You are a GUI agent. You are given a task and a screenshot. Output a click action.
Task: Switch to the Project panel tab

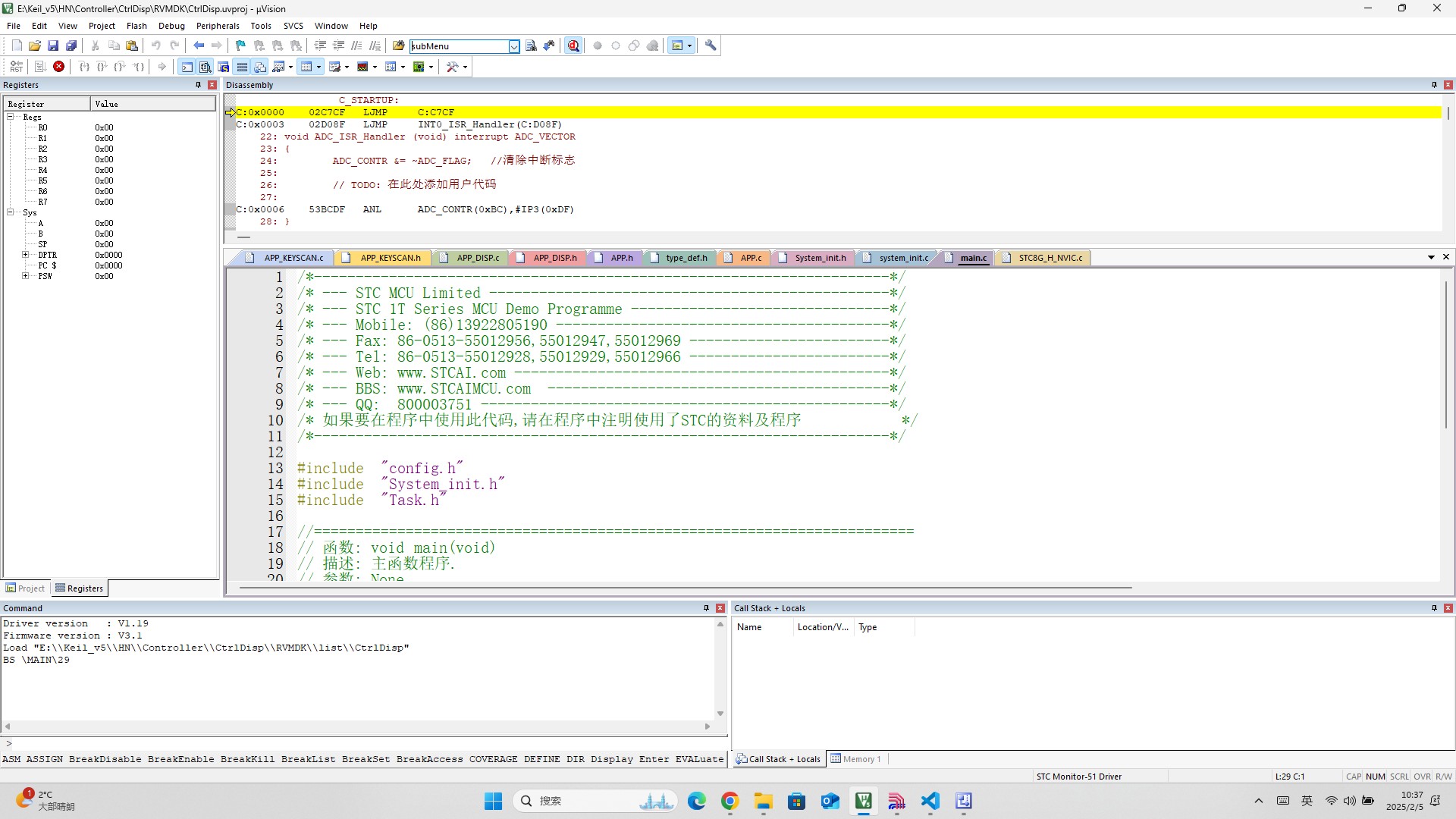click(x=26, y=588)
